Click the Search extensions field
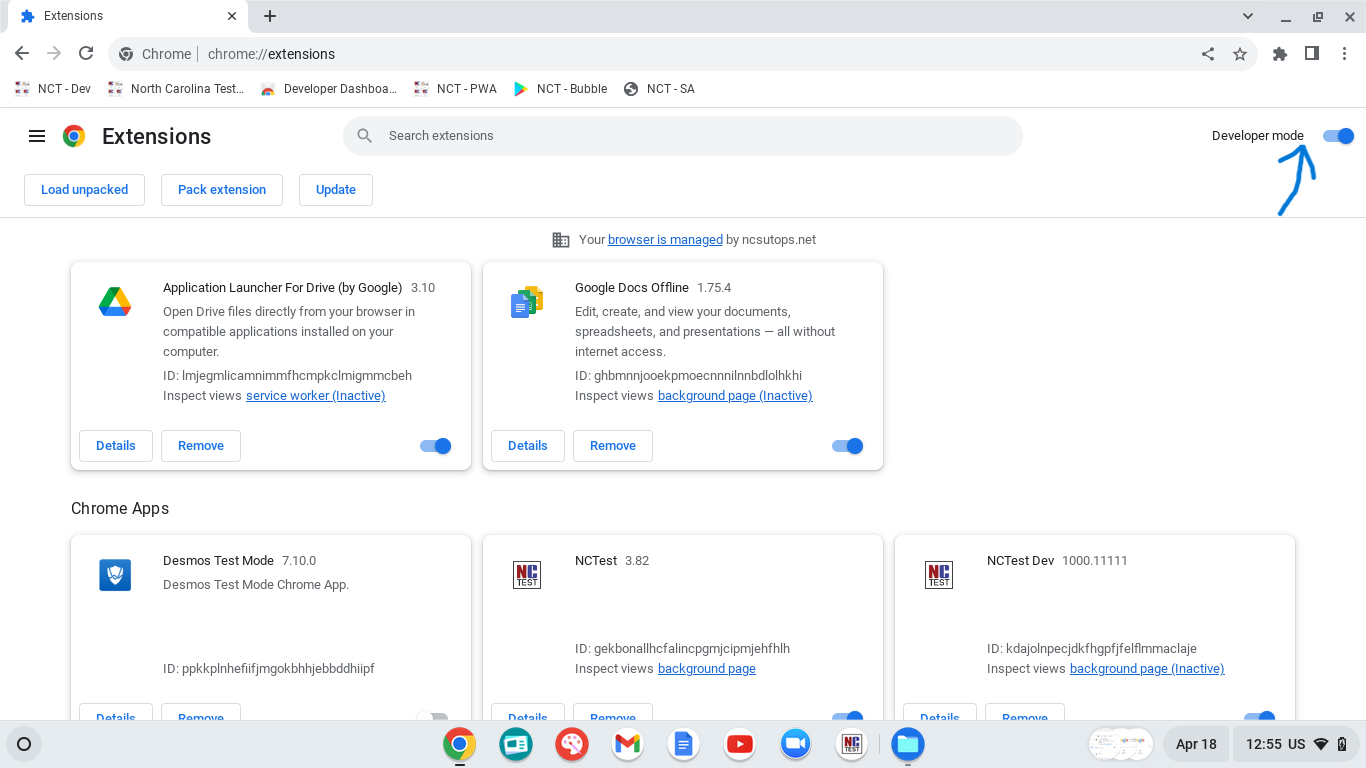The width and height of the screenshot is (1366, 768). (x=682, y=136)
